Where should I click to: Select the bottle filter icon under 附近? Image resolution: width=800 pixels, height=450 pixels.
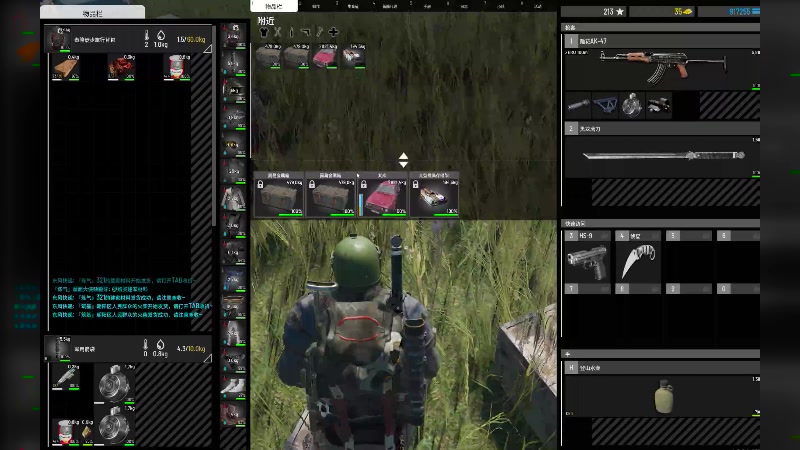291,32
